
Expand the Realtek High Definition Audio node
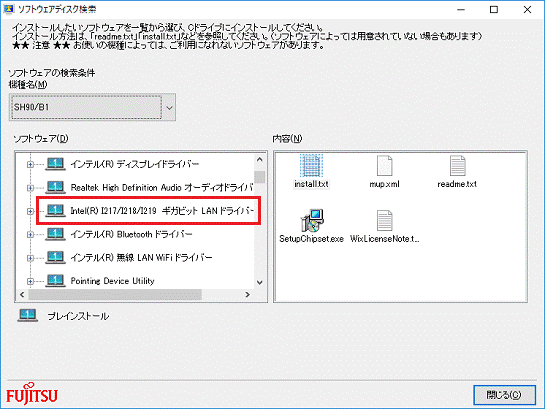pyautogui.click(x=30, y=188)
